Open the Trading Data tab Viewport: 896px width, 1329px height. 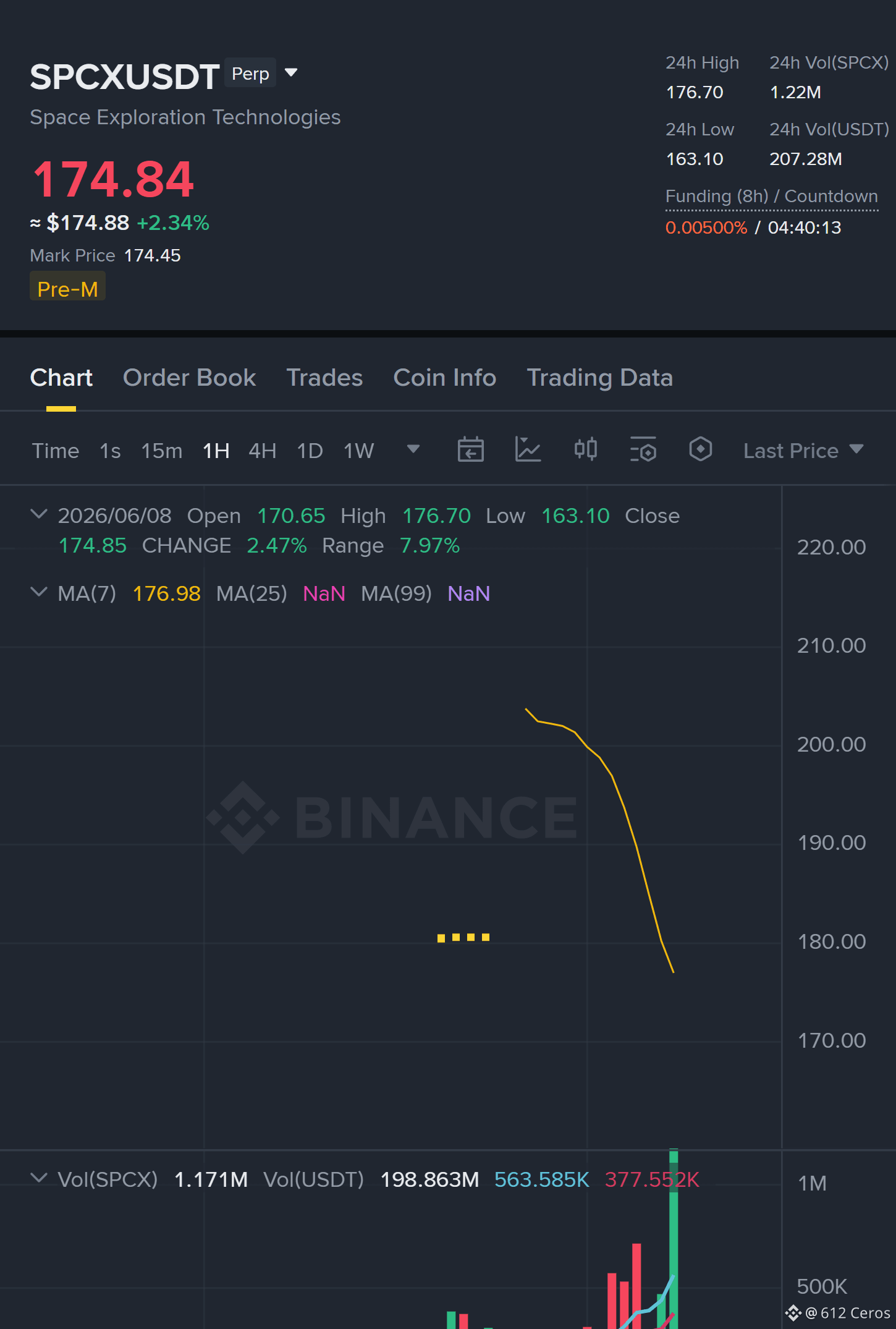(599, 378)
